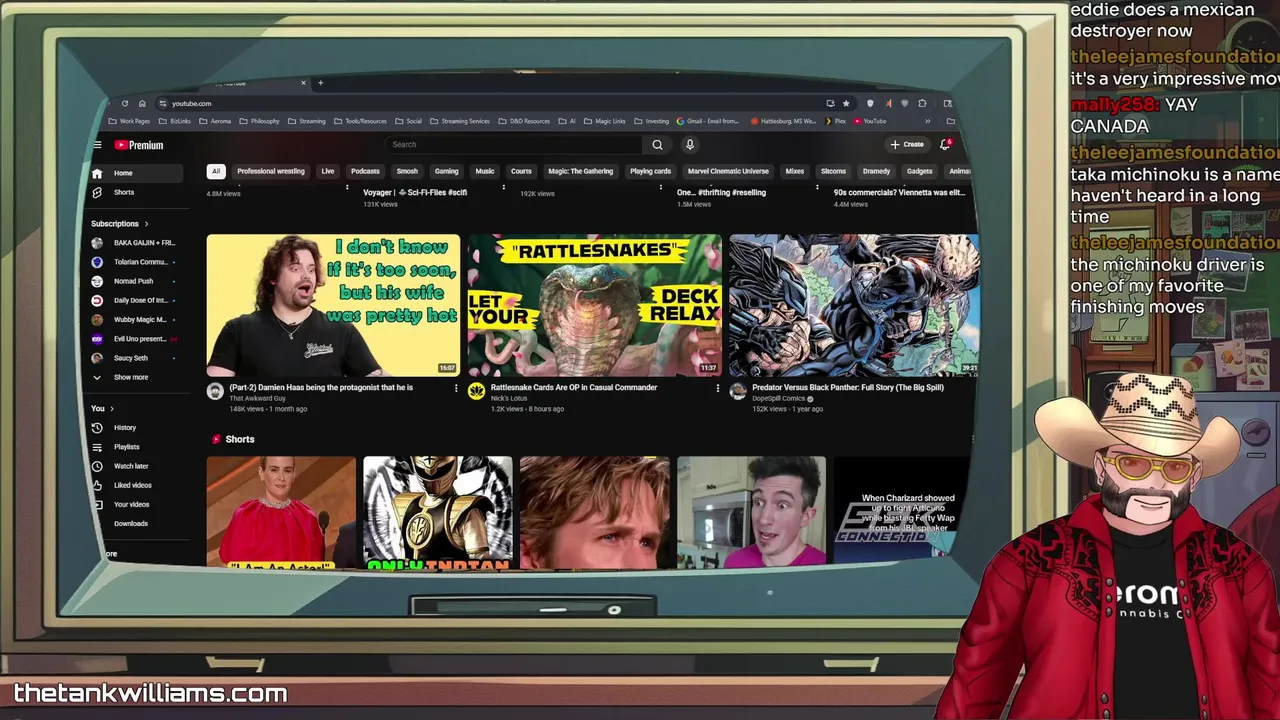Open Saucy Seth subscription channel

(x=135, y=358)
